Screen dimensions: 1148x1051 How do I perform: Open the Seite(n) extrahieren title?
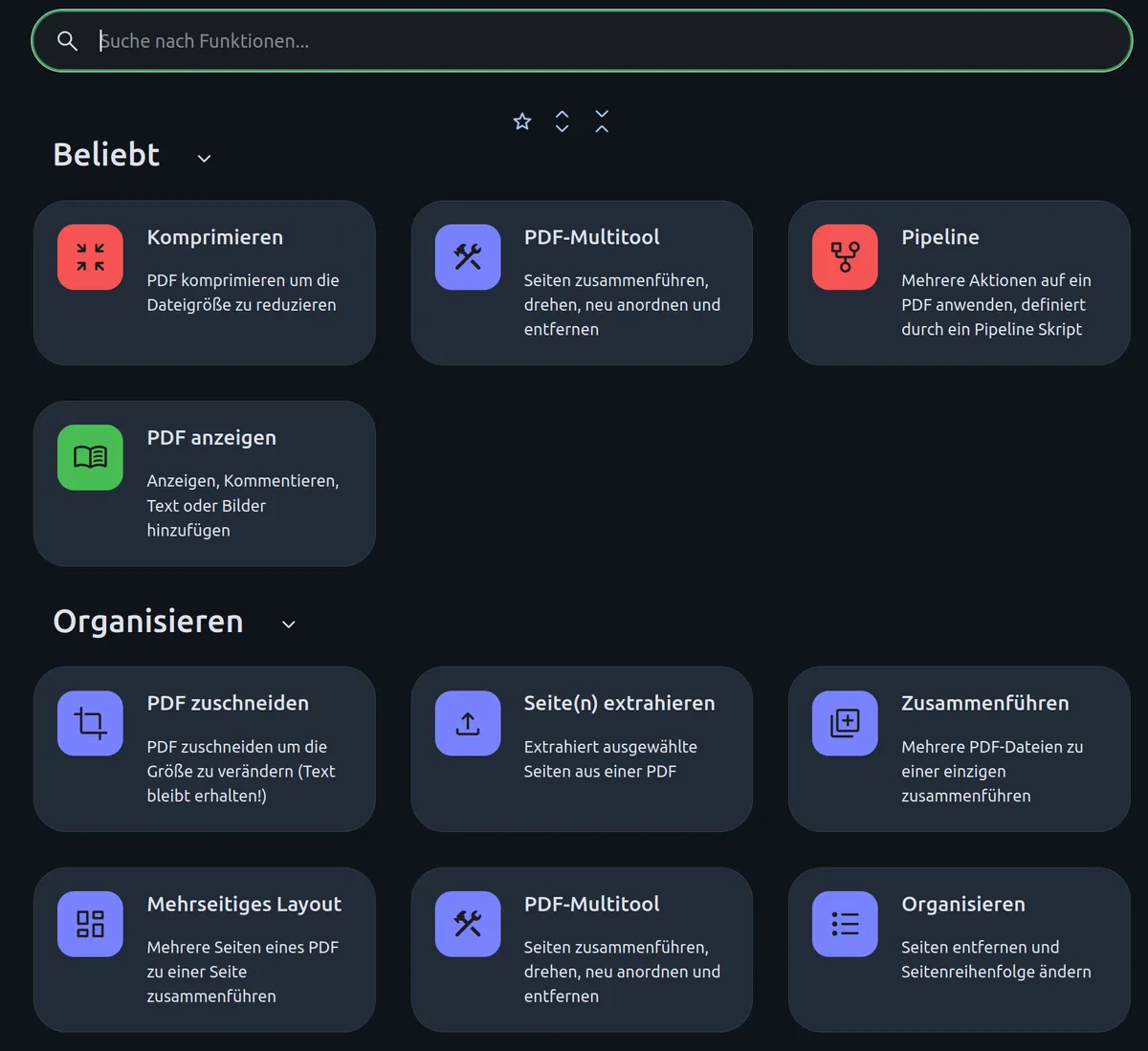point(620,703)
